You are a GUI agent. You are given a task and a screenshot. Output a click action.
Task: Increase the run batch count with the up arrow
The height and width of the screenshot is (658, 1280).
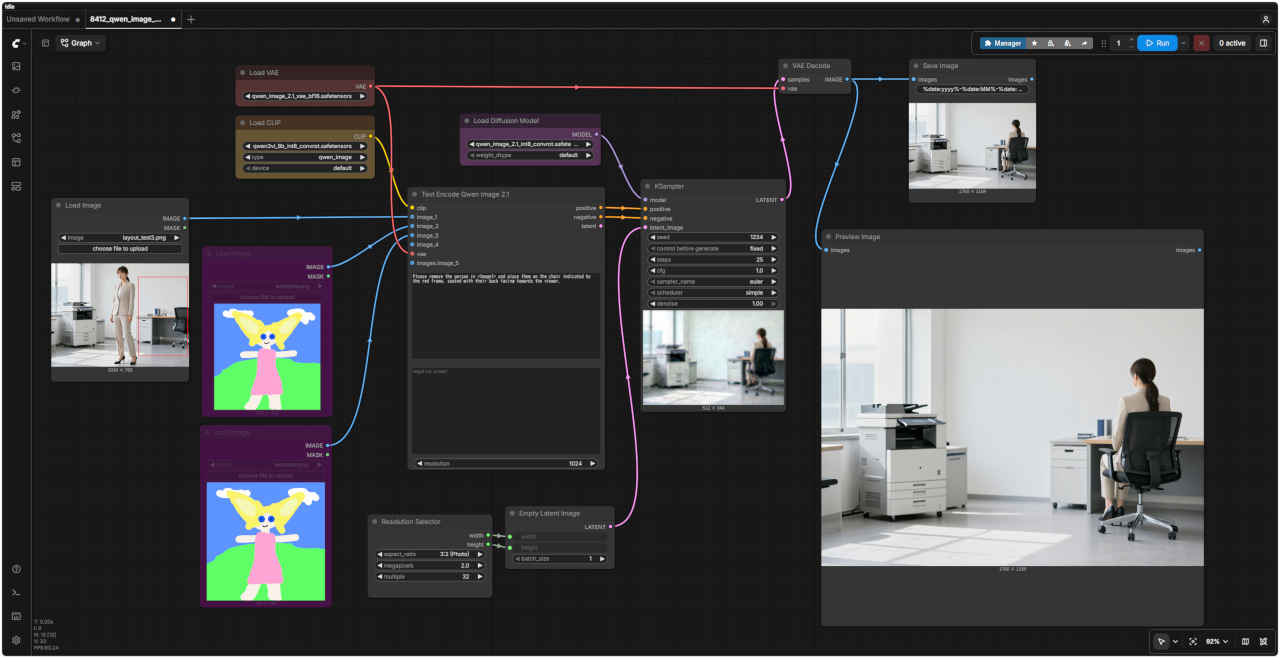tap(1131, 40)
